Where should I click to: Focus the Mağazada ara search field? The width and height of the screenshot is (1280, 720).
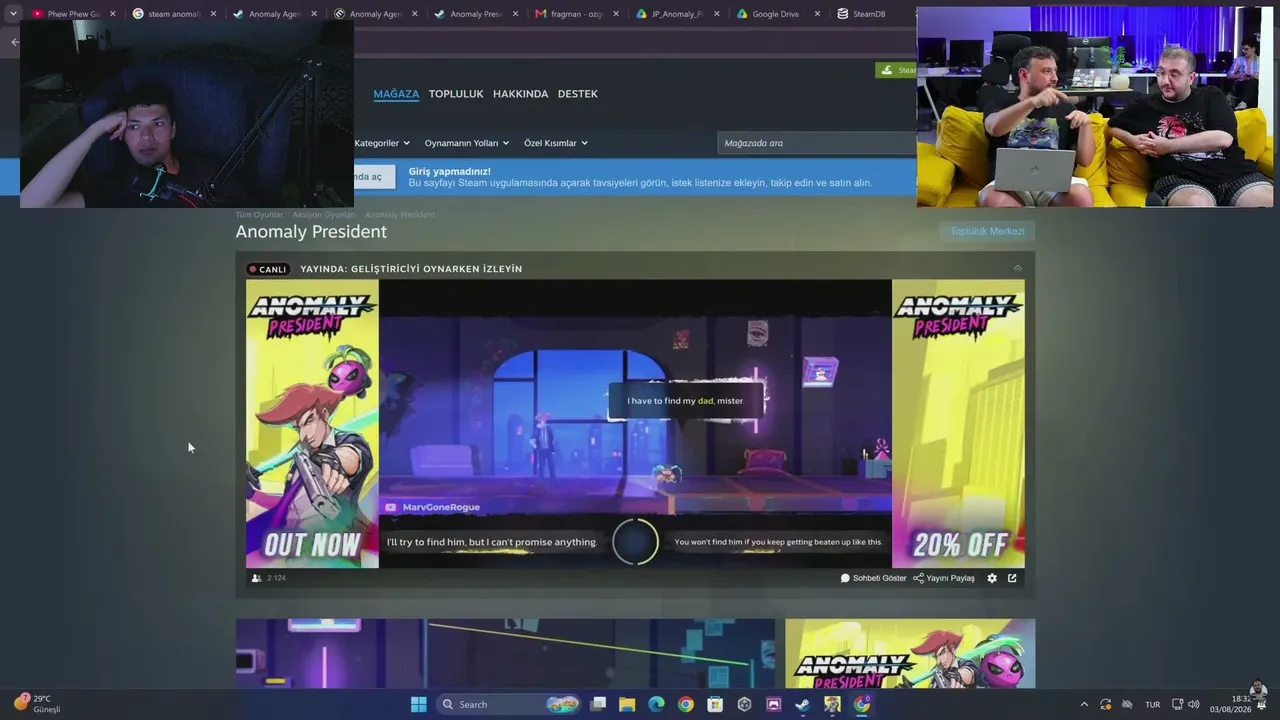click(x=816, y=143)
